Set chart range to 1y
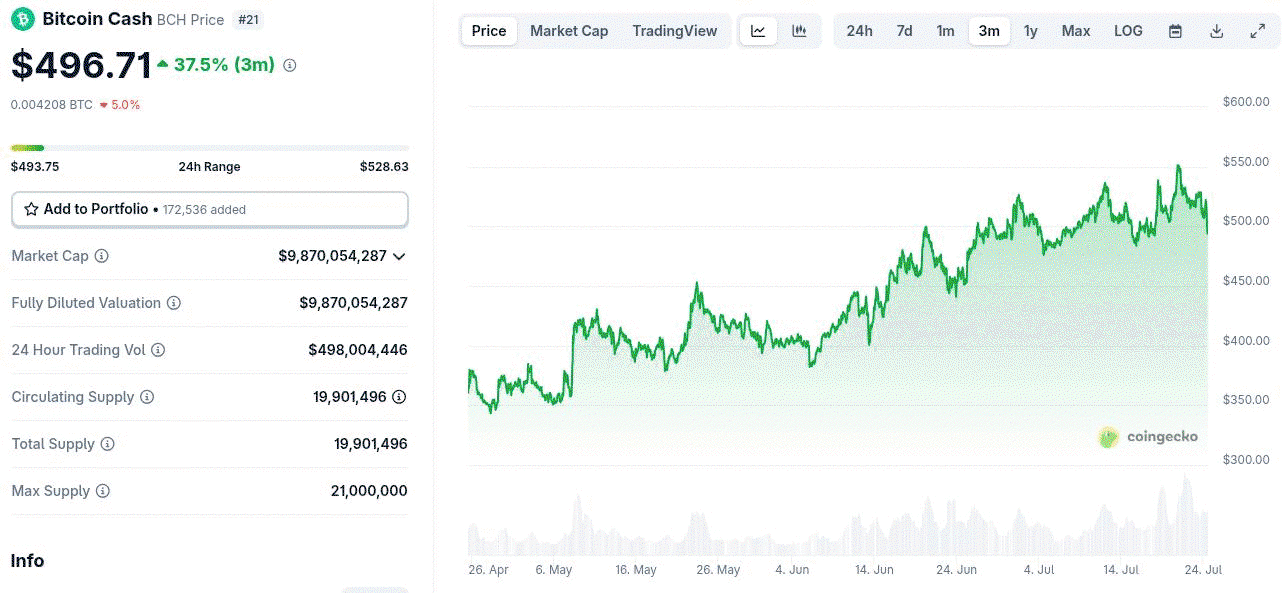This screenshot has height=593, width=1284. (x=1031, y=31)
